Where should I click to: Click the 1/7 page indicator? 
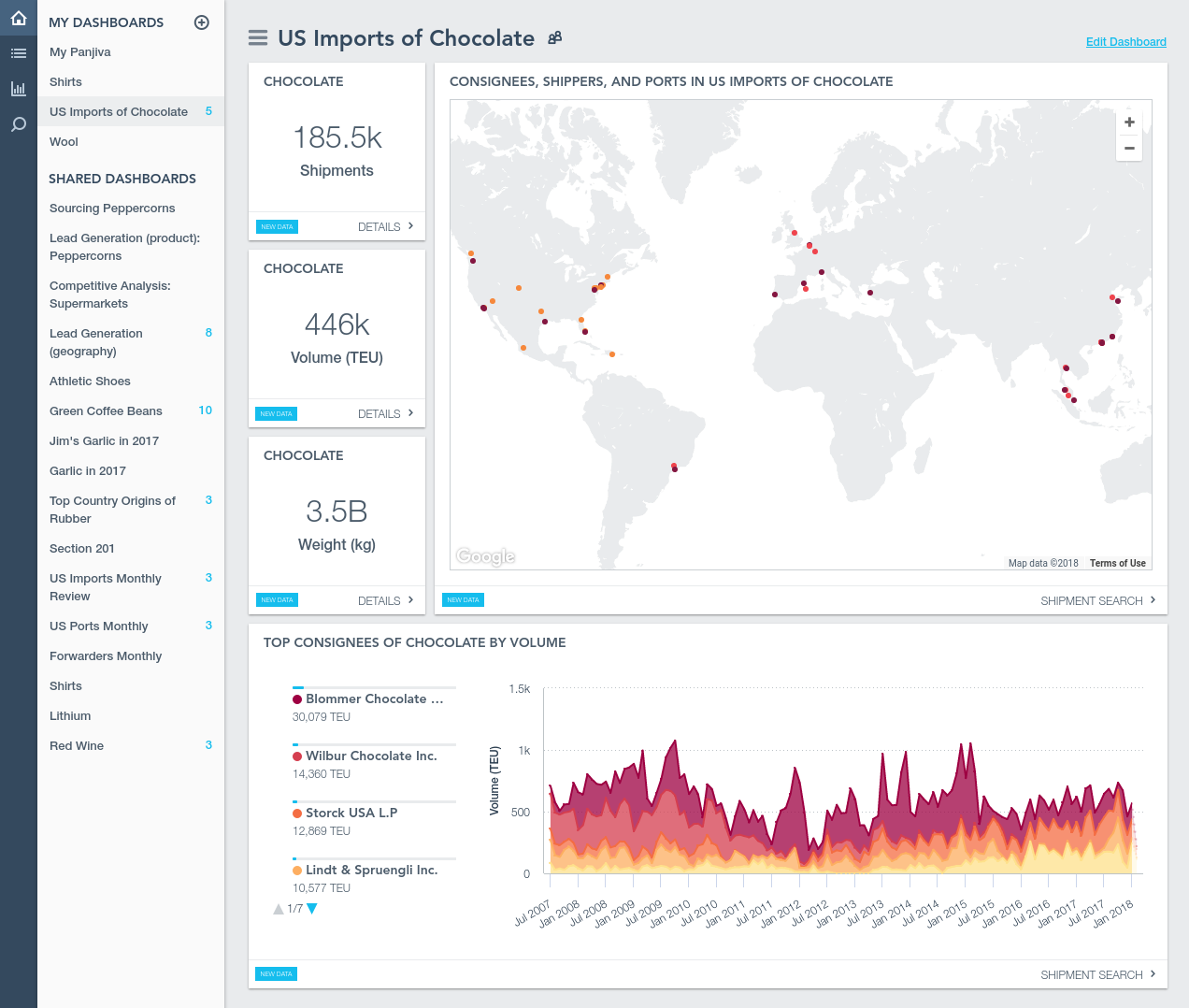(x=295, y=909)
